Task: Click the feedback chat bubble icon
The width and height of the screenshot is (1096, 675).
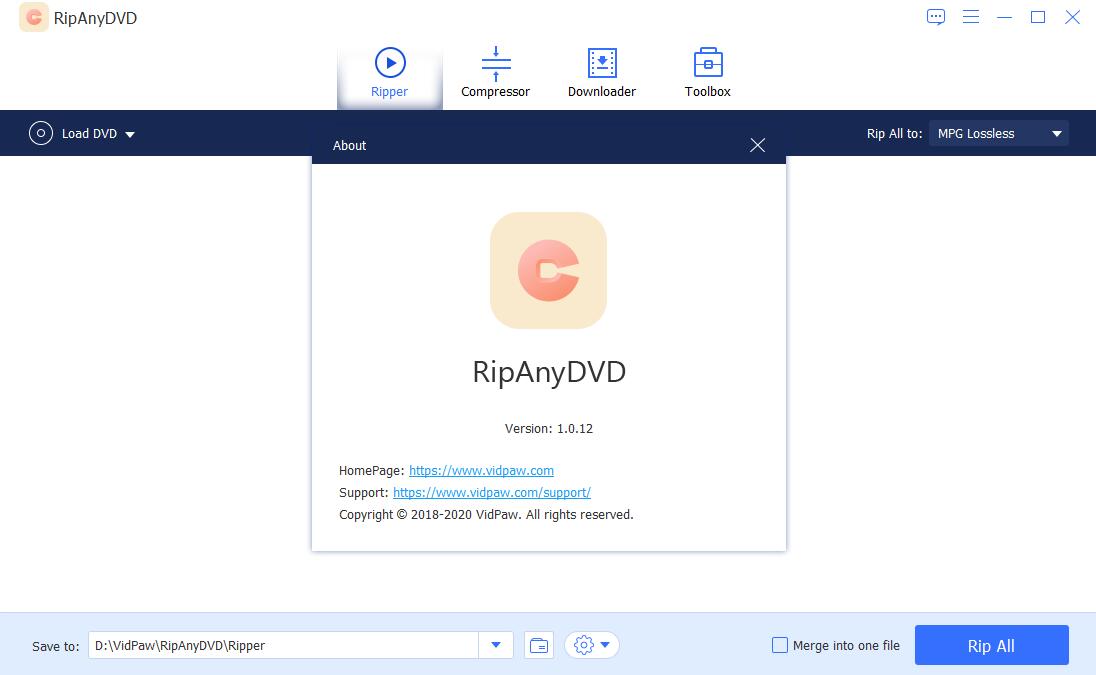Action: [x=935, y=17]
